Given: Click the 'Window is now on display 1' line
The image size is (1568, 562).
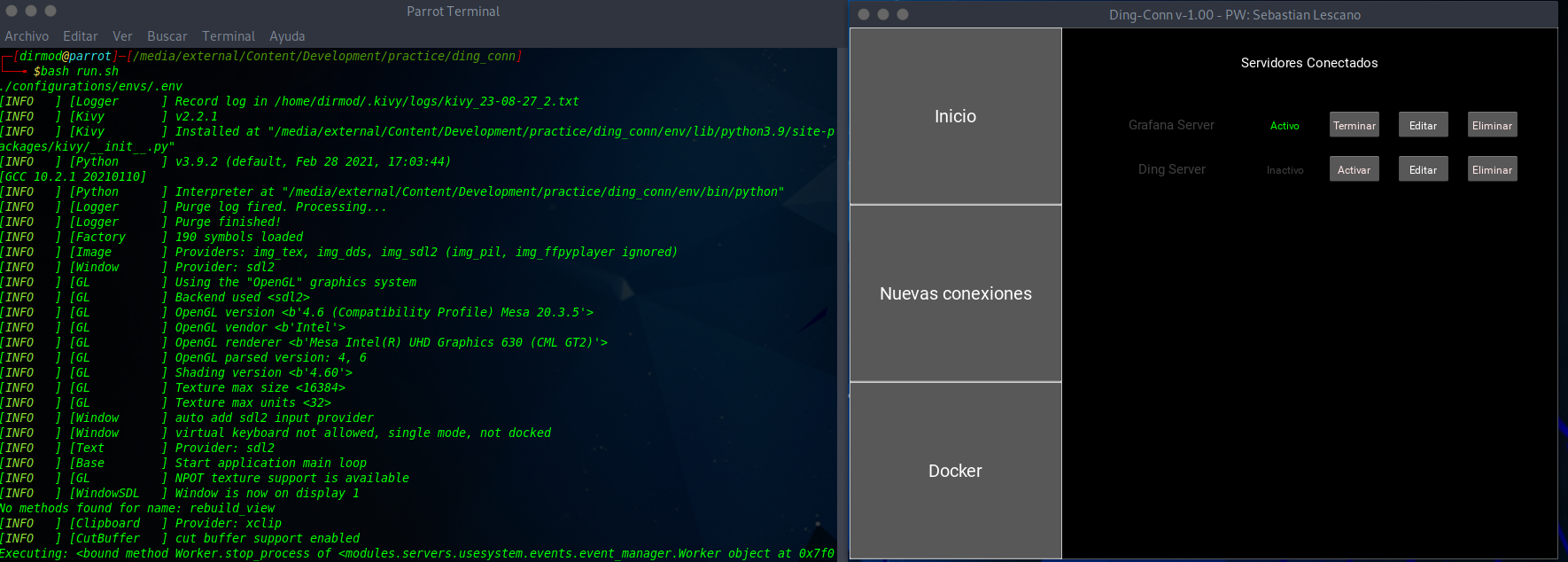Looking at the screenshot, I should tap(268, 493).
